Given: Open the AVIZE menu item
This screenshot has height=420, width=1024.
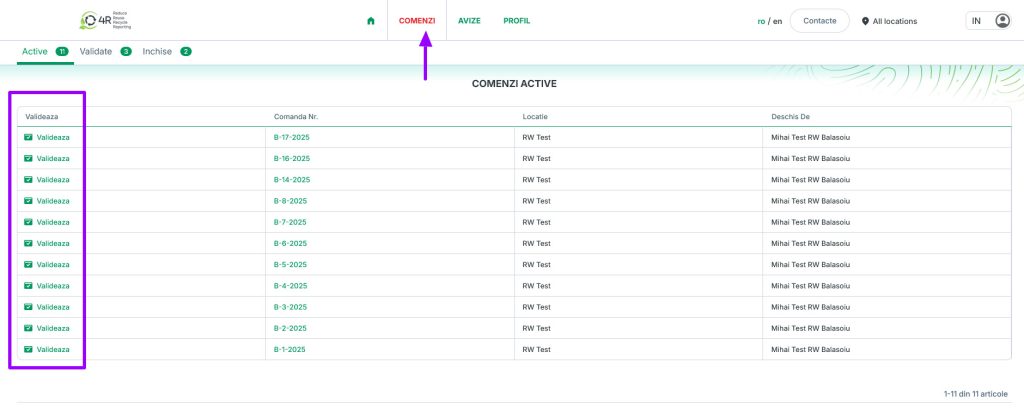Looking at the screenshot, I should pyautogui.click(x=469, y=21).
